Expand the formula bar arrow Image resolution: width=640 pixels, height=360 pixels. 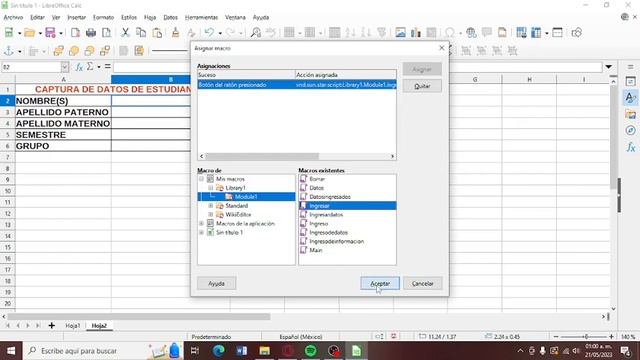point(609,67)
